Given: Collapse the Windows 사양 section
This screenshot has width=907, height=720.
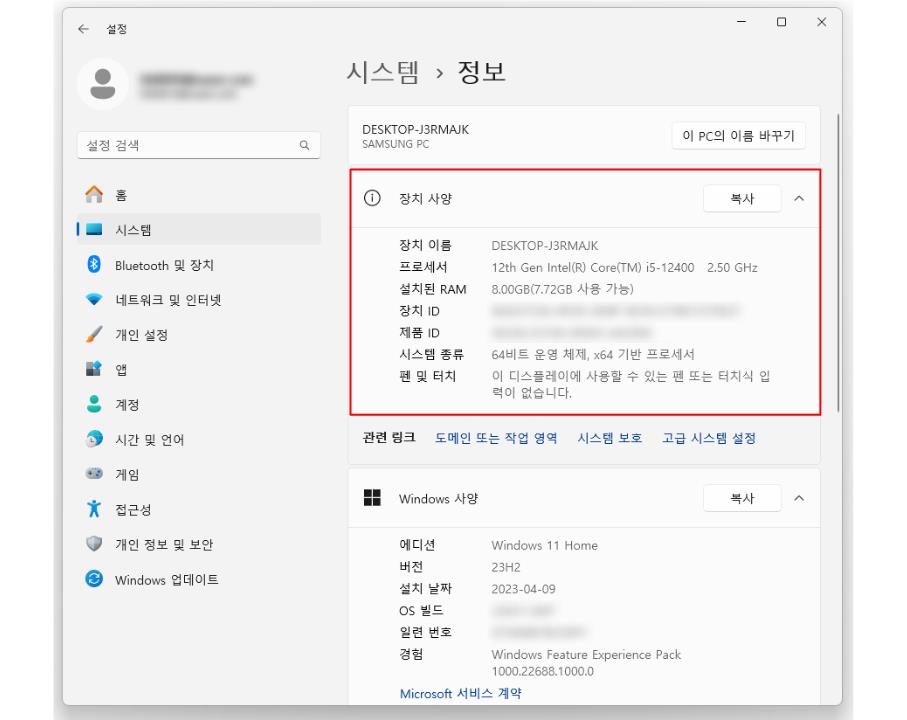Looking at the screenshot, I should point(798,498).
